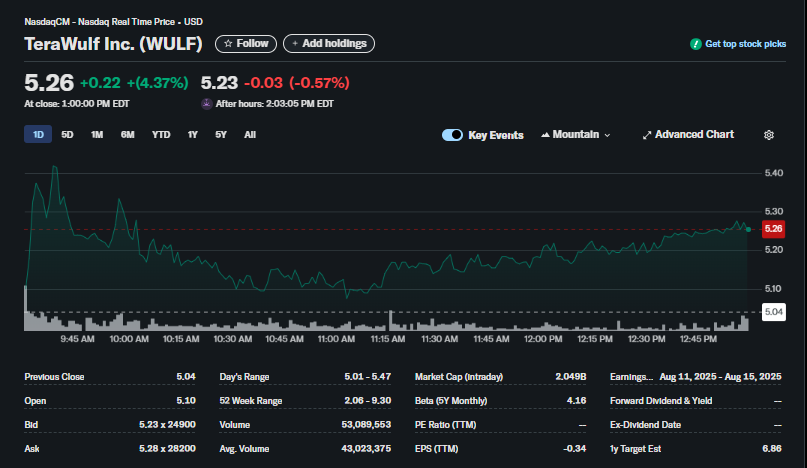This screenshot has height=468, width=807.
Task: Click the Ask value 5.28 x 28200
Action: (x=167, y=449)
